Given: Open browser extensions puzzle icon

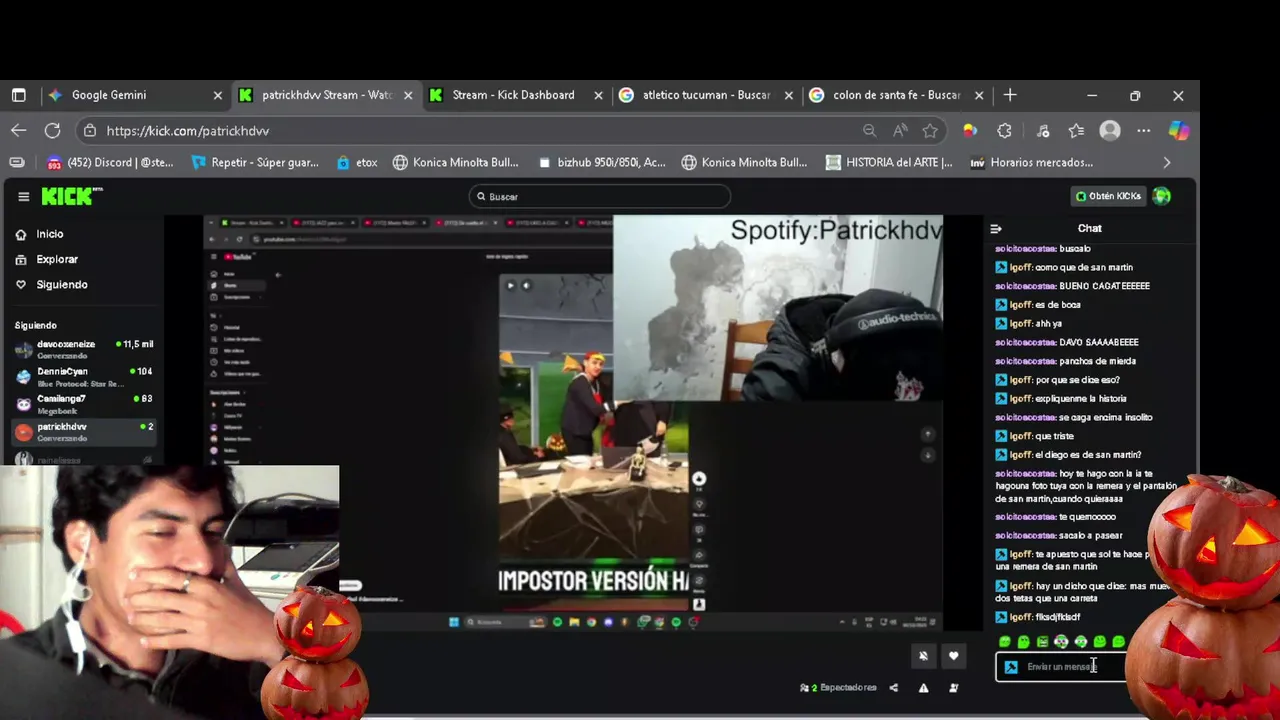Looking at the screenshot, I should click(1005, 131).
